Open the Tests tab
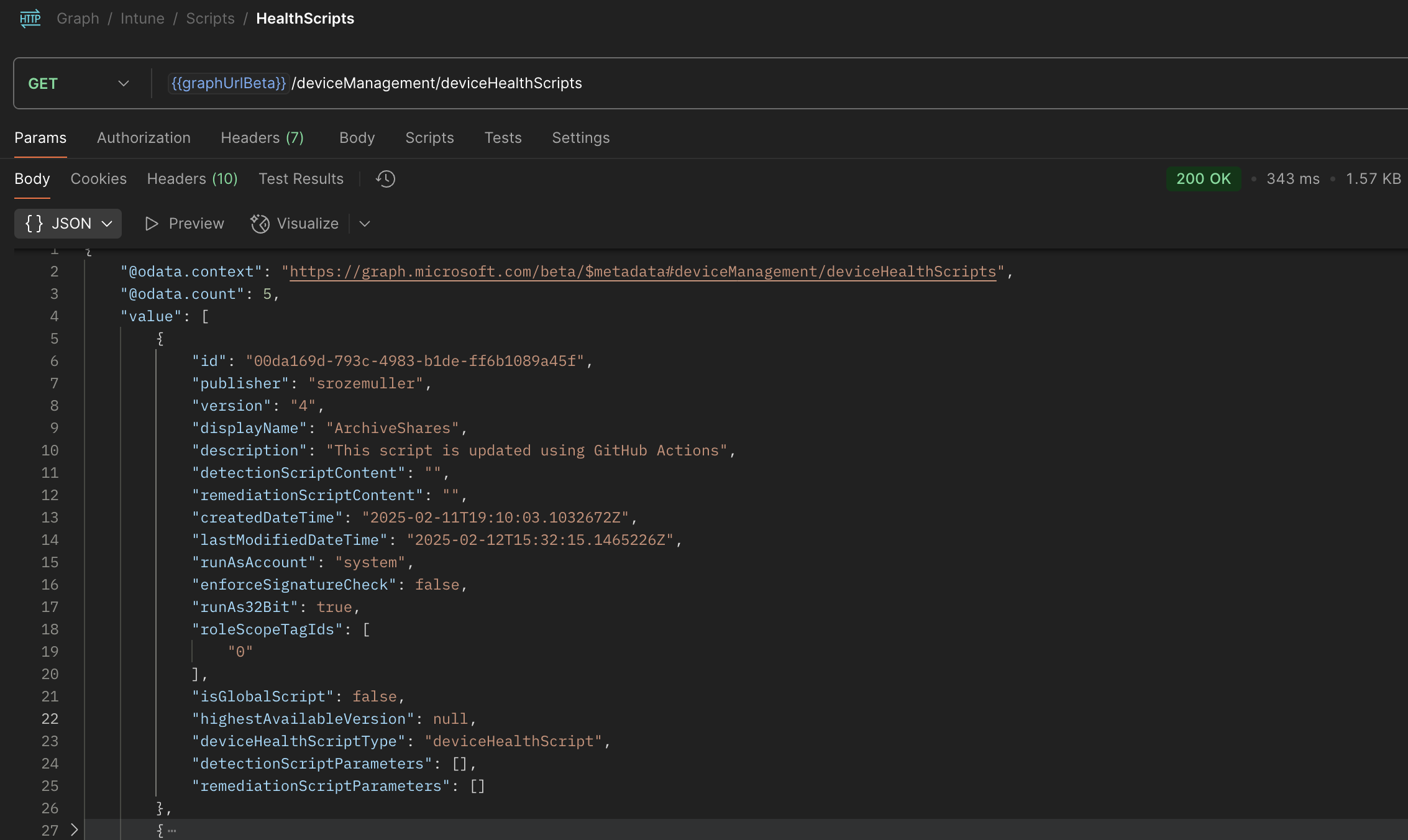The height and width of the screenshot is (840, 1408). point(503,138)
